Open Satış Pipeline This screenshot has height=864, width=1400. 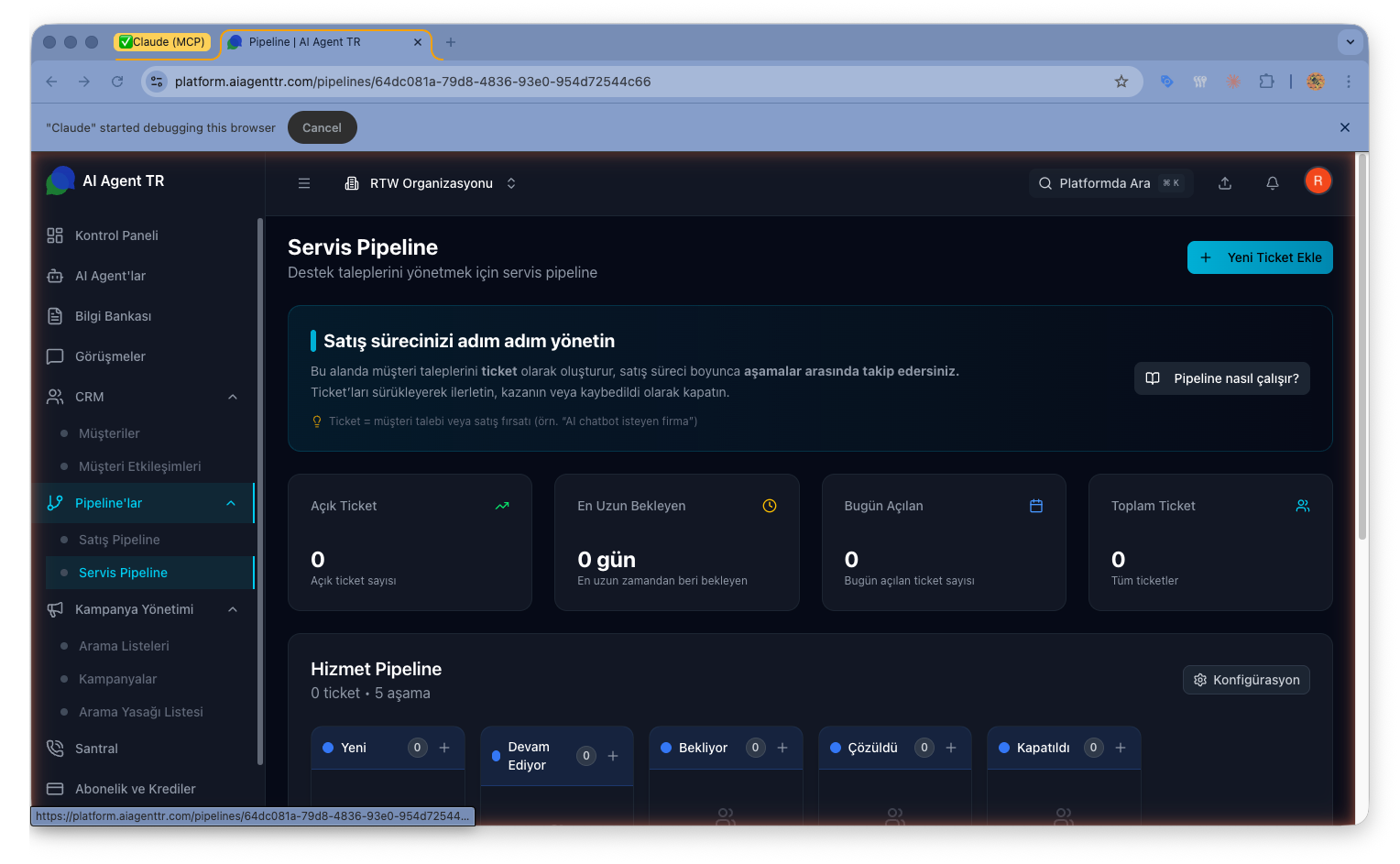pos(119,540)
